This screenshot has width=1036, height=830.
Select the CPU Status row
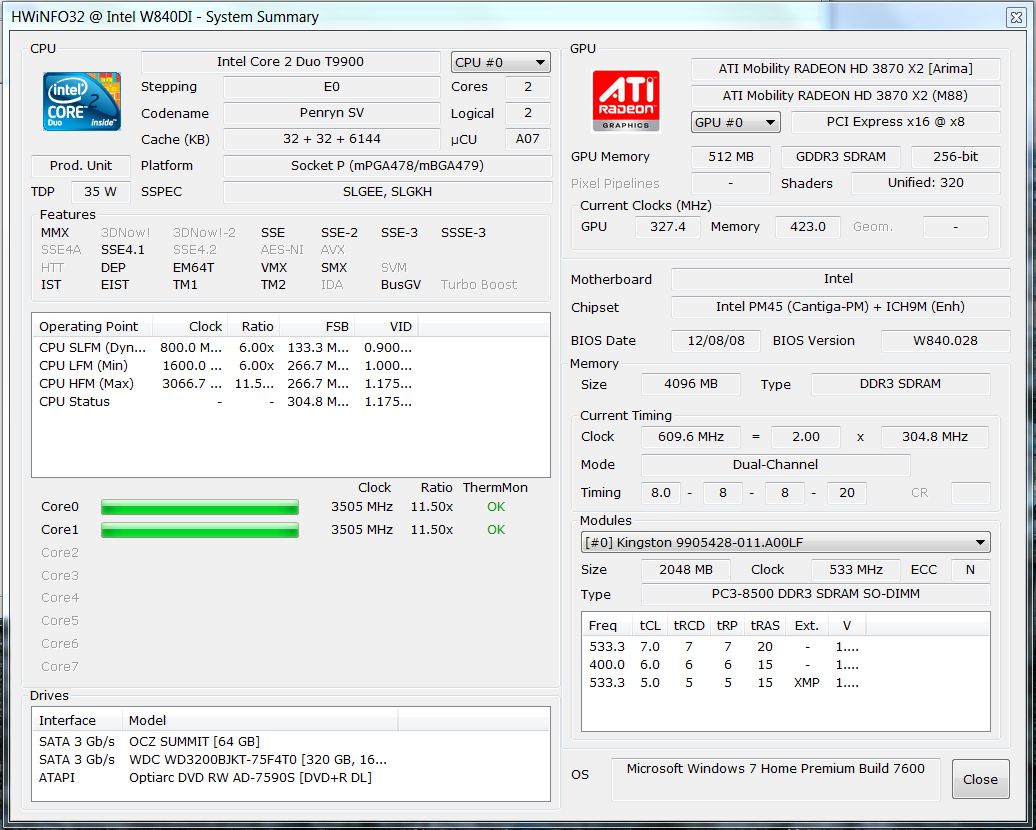(225, 401)
